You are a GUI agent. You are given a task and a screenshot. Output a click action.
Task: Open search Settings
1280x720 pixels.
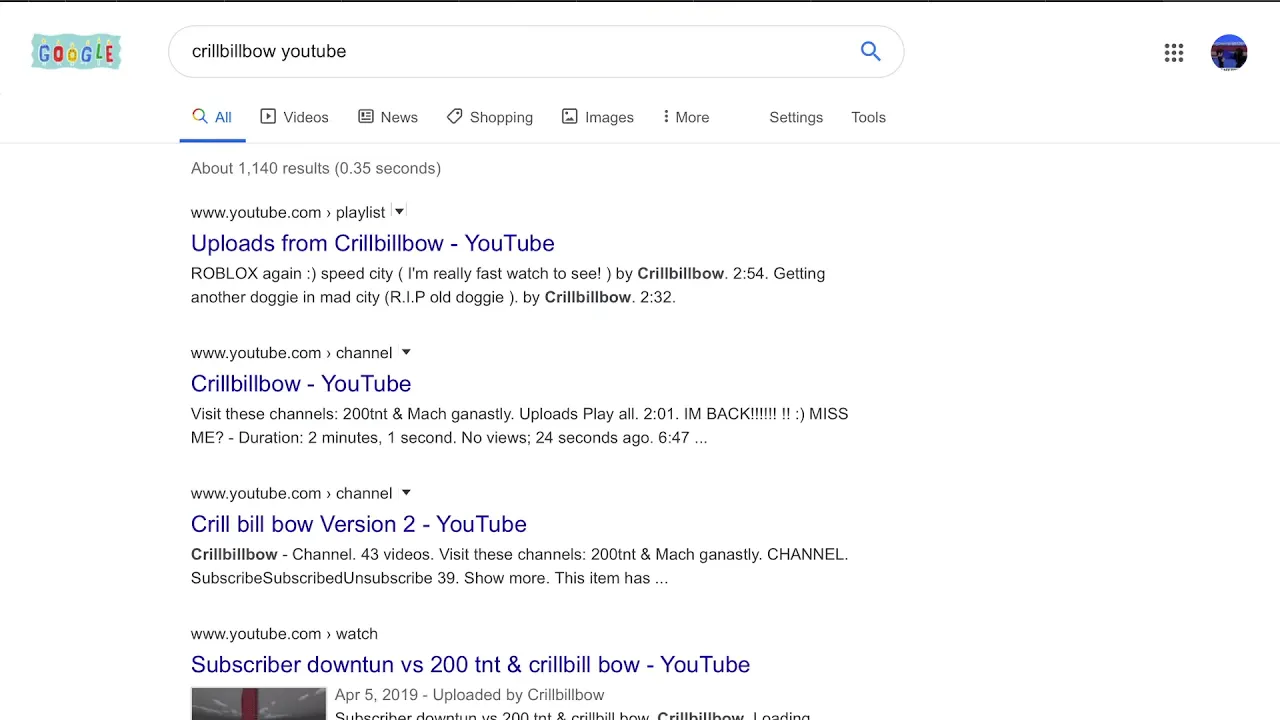[796, 117]
